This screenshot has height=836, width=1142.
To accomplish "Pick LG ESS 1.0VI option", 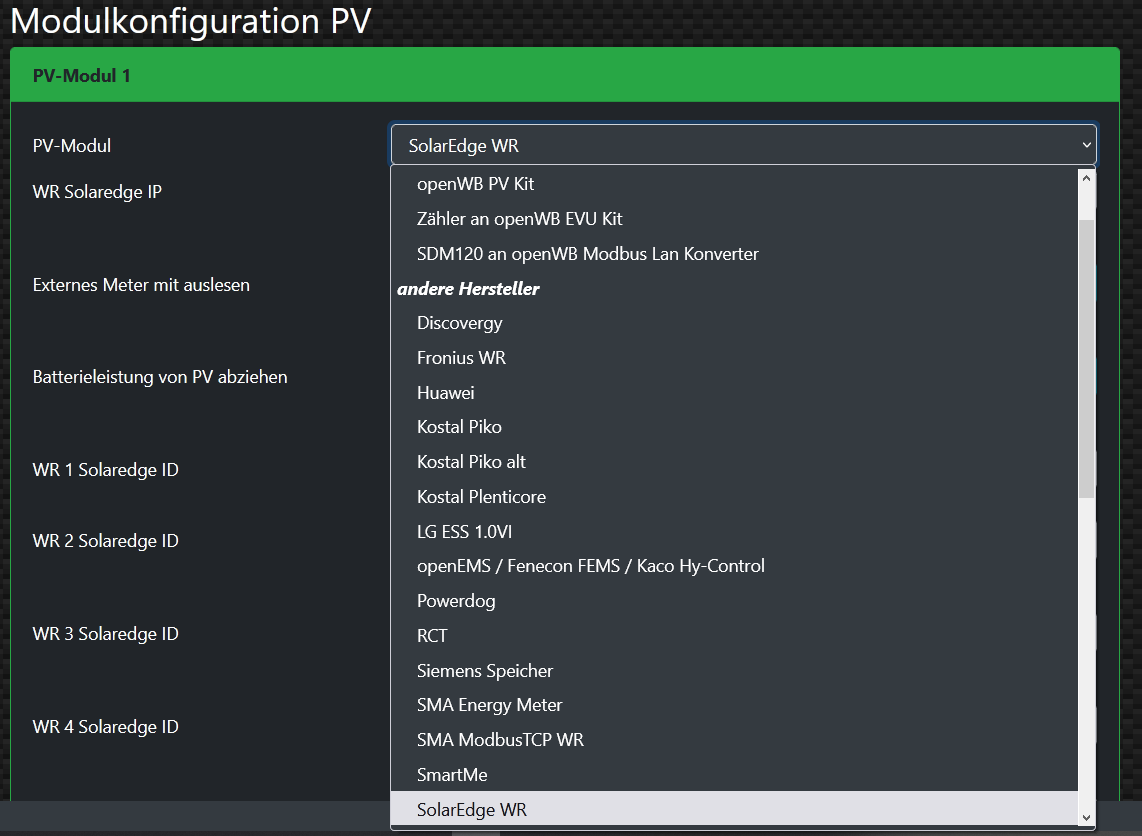I will pos(464,532).
